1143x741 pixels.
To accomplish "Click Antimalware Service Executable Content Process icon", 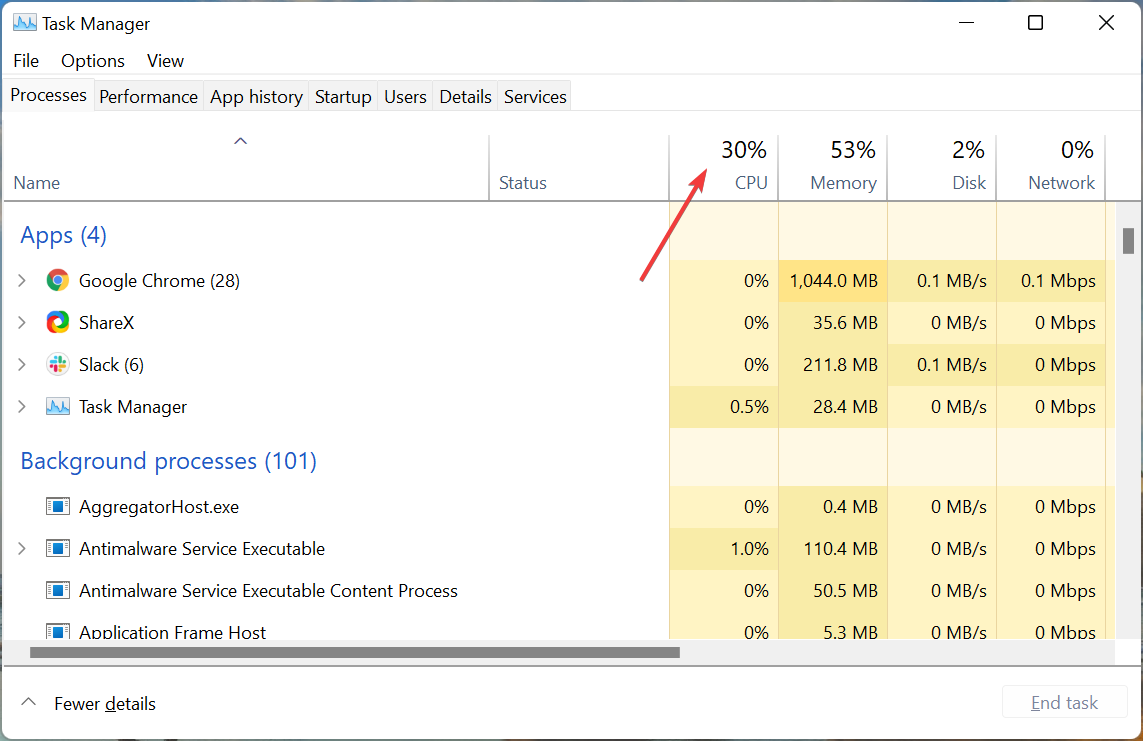I will point(58,590).
